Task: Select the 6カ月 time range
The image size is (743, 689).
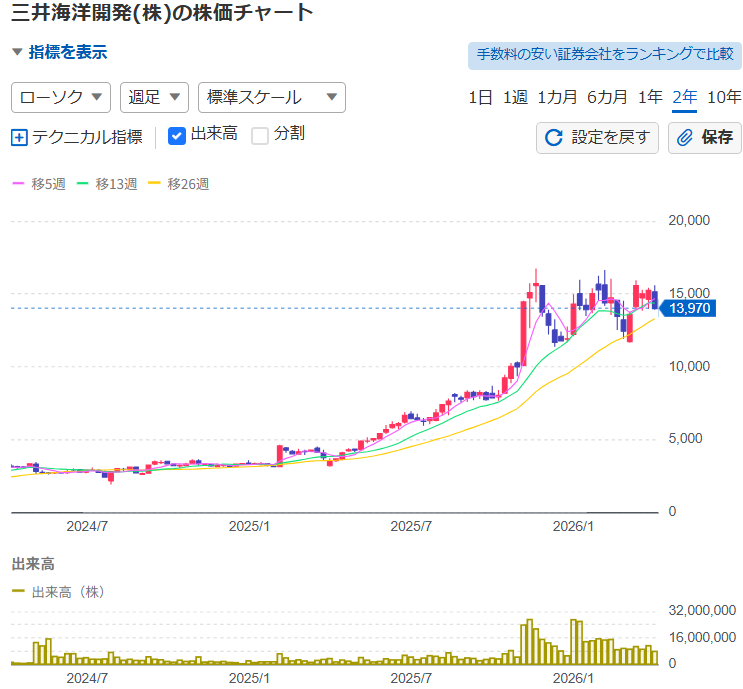Action: coord(607,97)
